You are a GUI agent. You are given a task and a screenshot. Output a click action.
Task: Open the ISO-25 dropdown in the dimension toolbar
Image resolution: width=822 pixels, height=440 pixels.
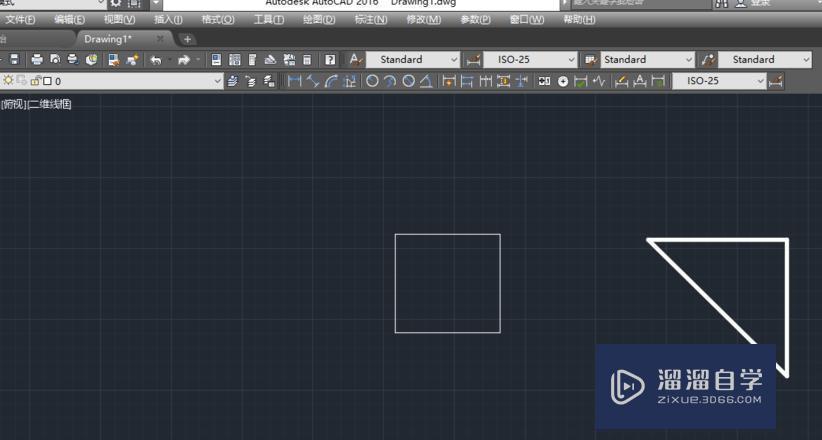pos(761,81)
